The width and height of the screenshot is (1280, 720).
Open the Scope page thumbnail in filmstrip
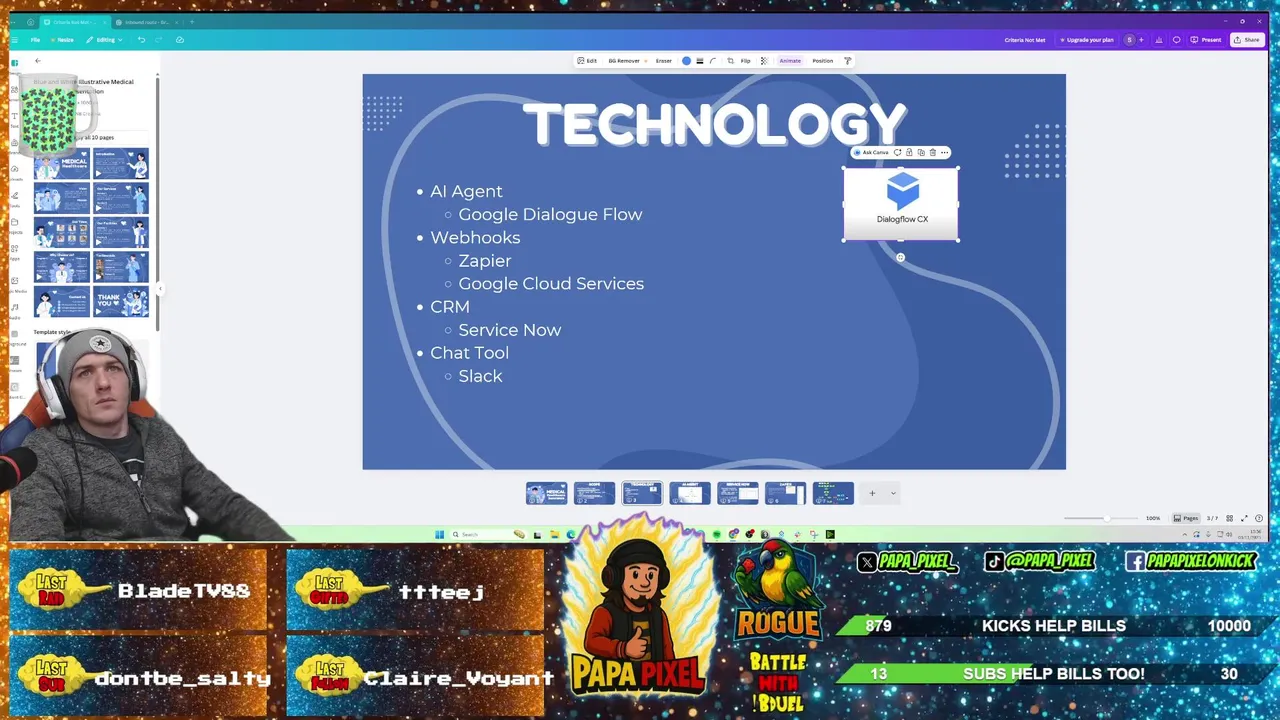pyautogui.click(x=594, y=493)
